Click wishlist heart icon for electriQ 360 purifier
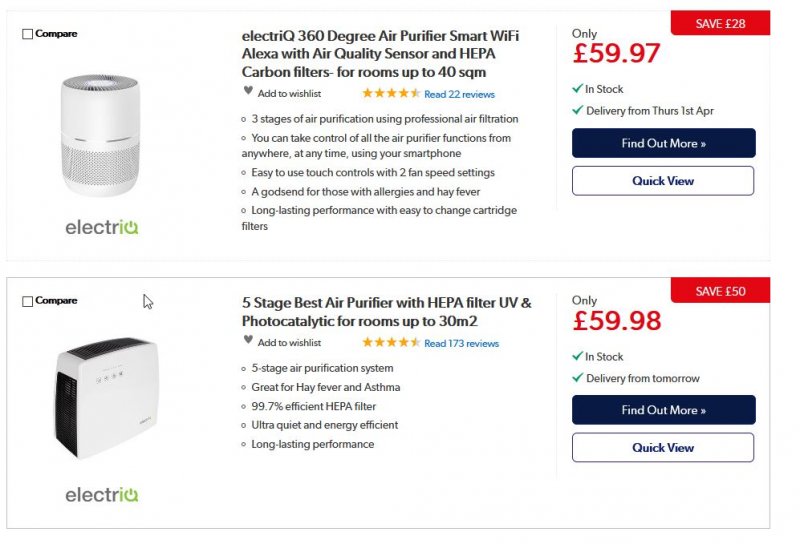Screen dimensions: 800x544 coord(248,92)
